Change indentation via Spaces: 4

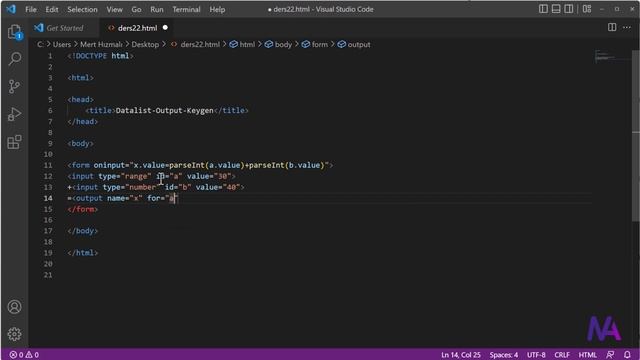coord(504,354)
